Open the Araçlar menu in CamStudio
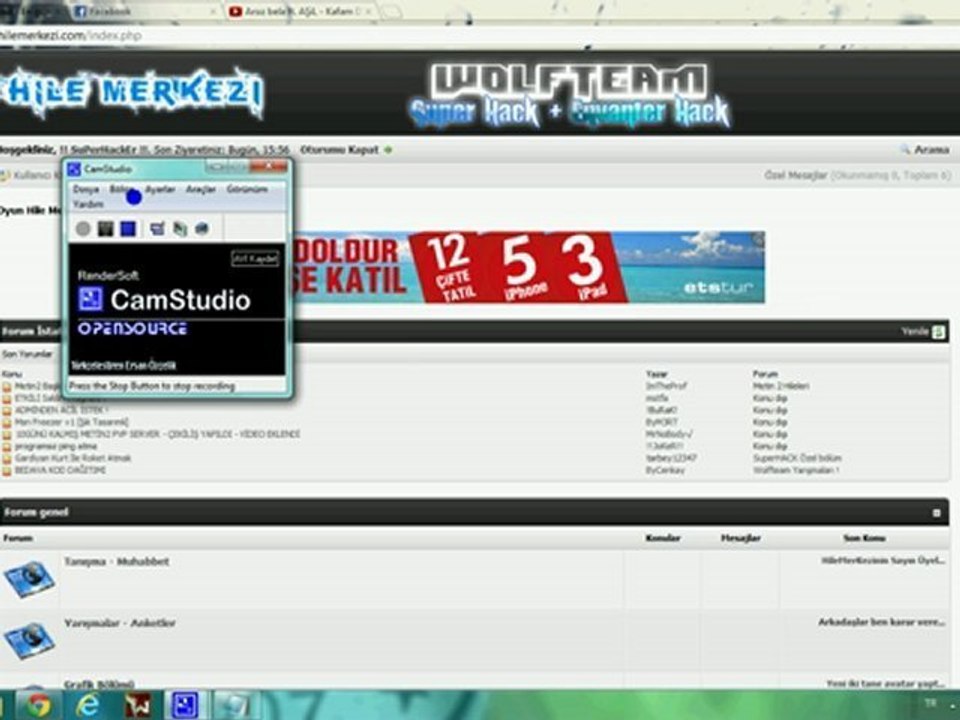 (201, 189)
